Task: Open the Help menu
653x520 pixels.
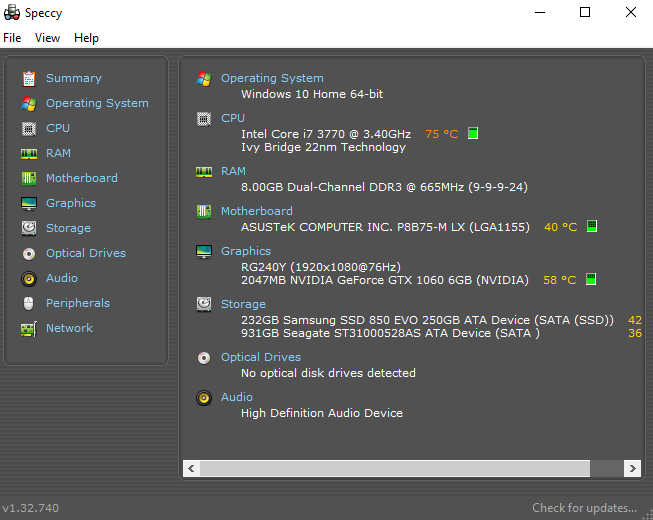Action: tap(86, 38)
